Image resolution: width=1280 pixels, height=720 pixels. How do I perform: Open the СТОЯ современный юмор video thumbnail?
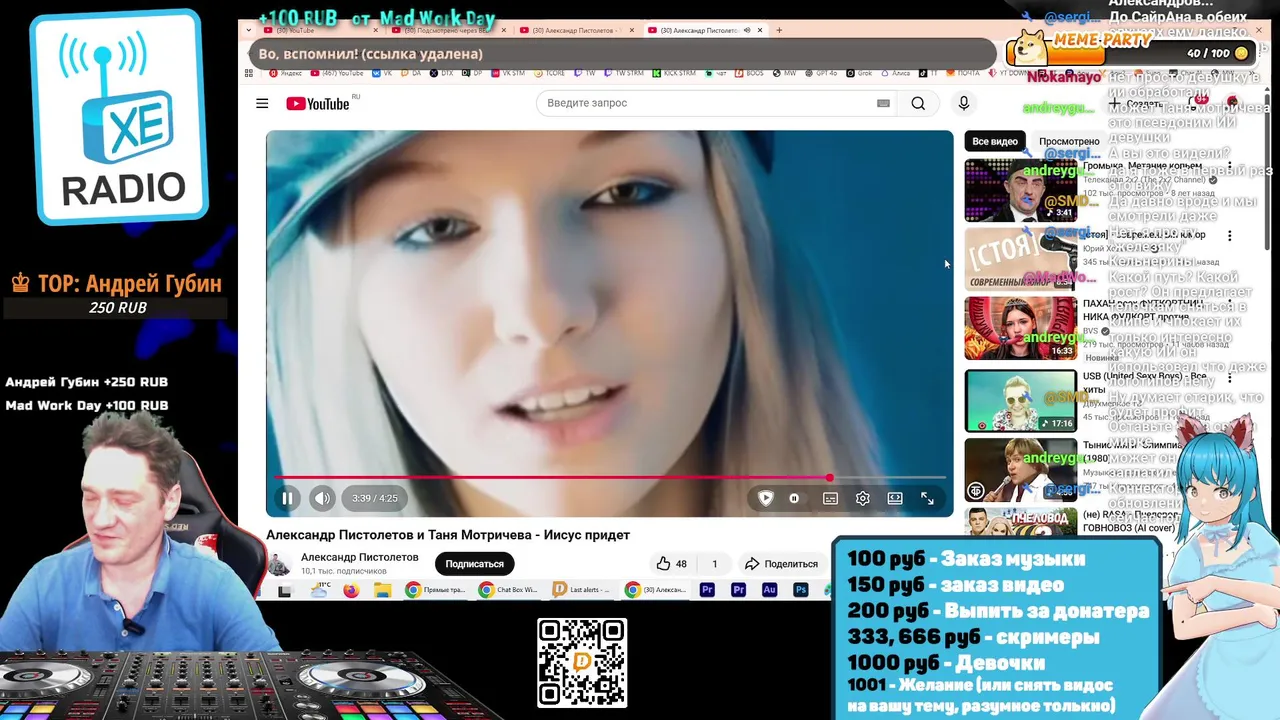tap(1020, 259)
